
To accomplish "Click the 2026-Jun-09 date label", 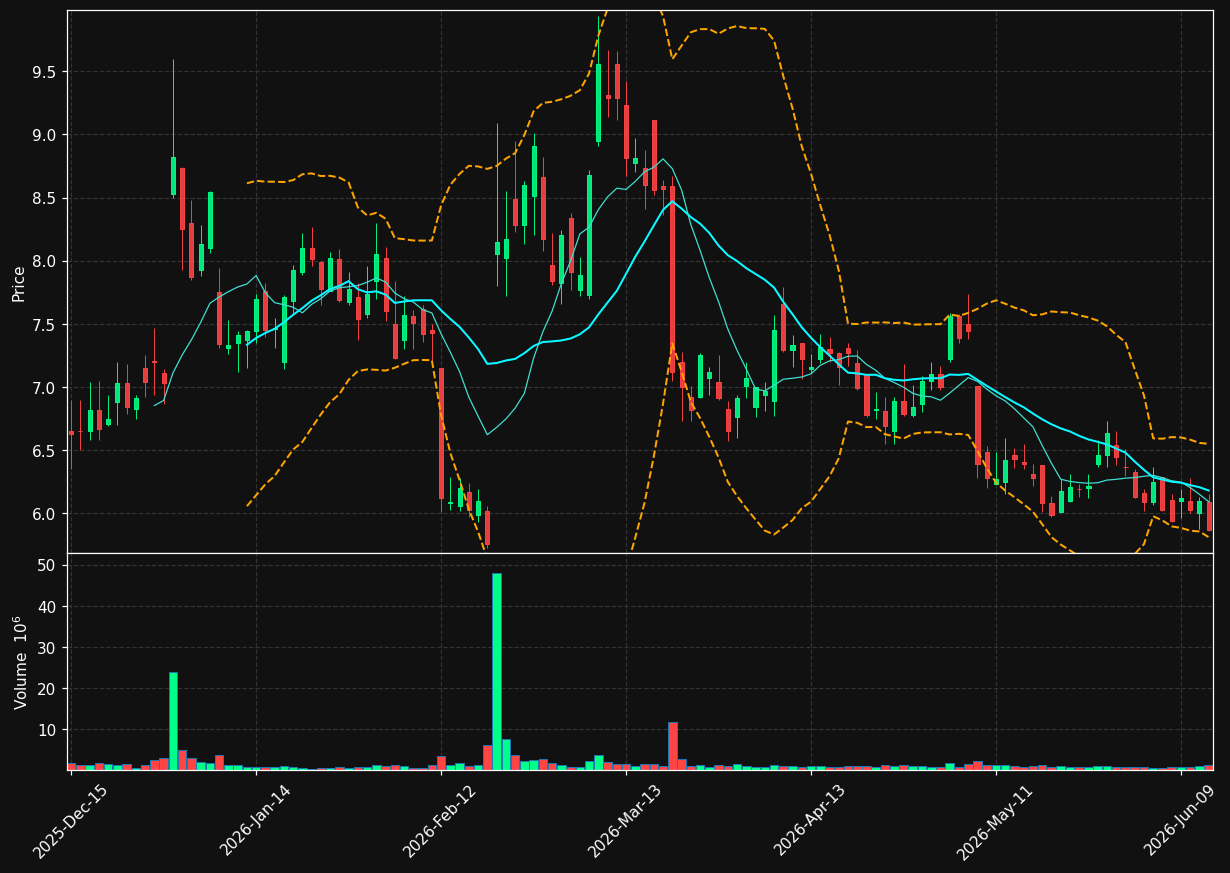I will pos(1180,822).
